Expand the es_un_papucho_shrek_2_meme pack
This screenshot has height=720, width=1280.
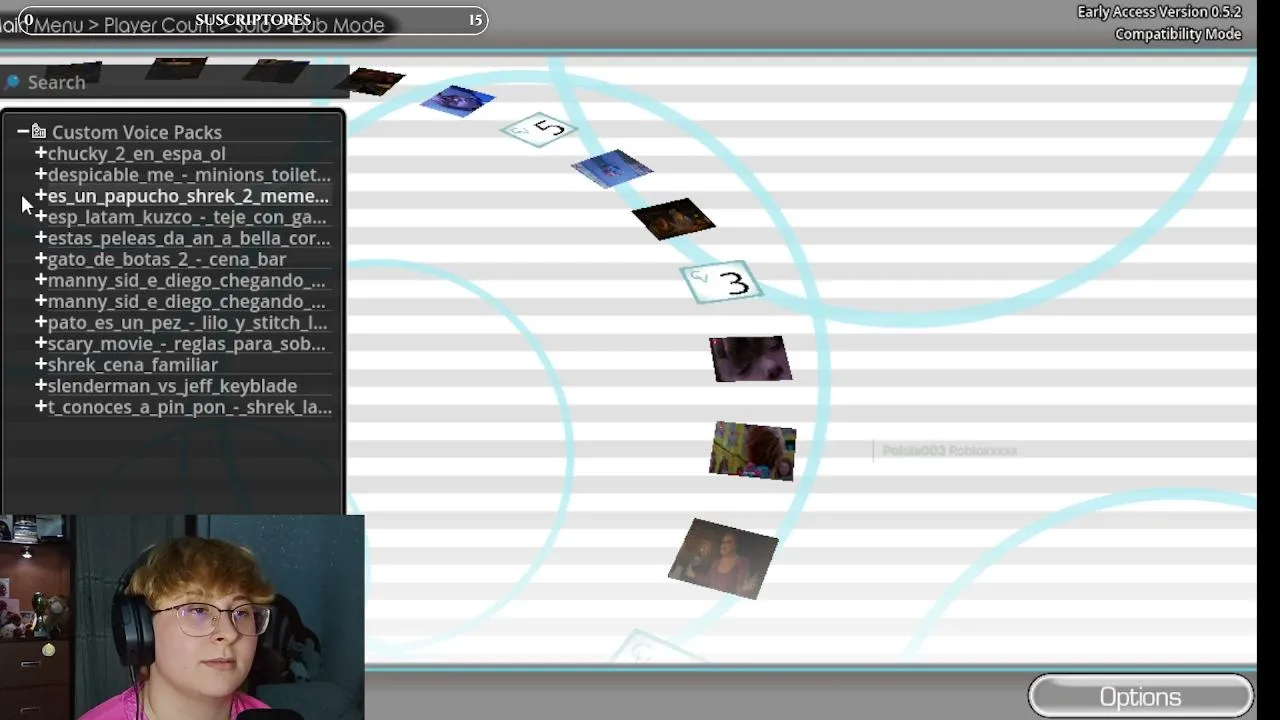coord(41,195)
